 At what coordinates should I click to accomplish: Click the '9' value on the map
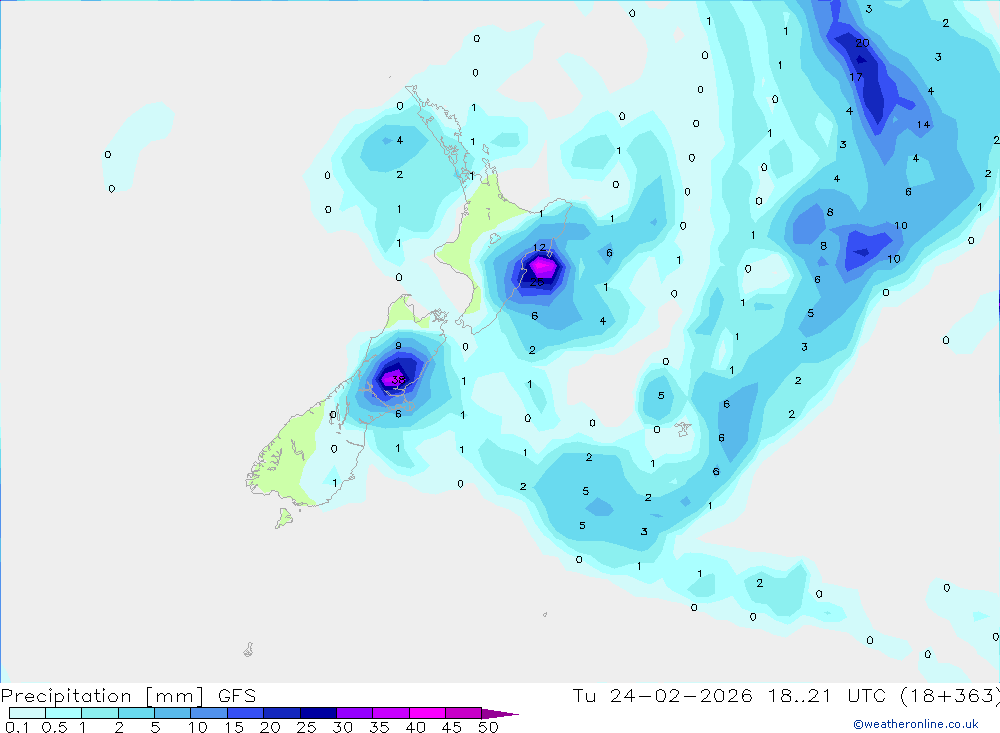click(399, 346)
